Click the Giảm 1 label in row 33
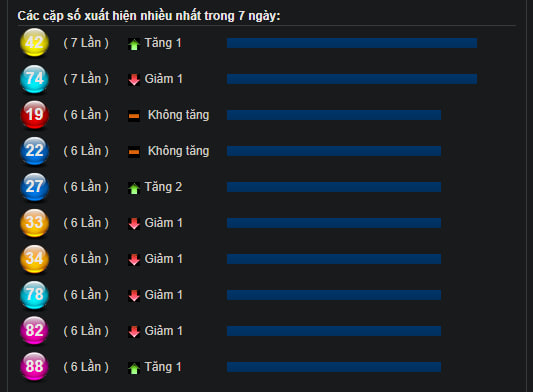Screen dimensions: 533x392 [164, 223]
